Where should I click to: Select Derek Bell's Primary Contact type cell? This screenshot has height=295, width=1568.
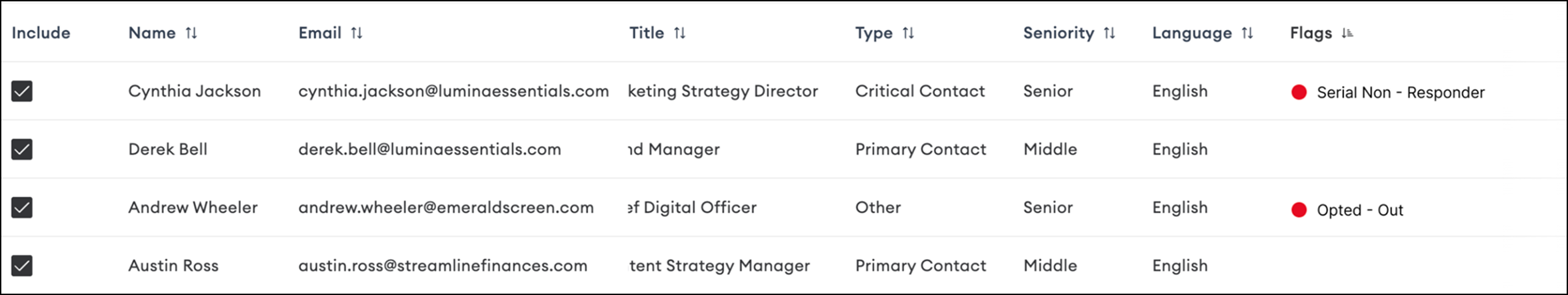pos(920,150)
